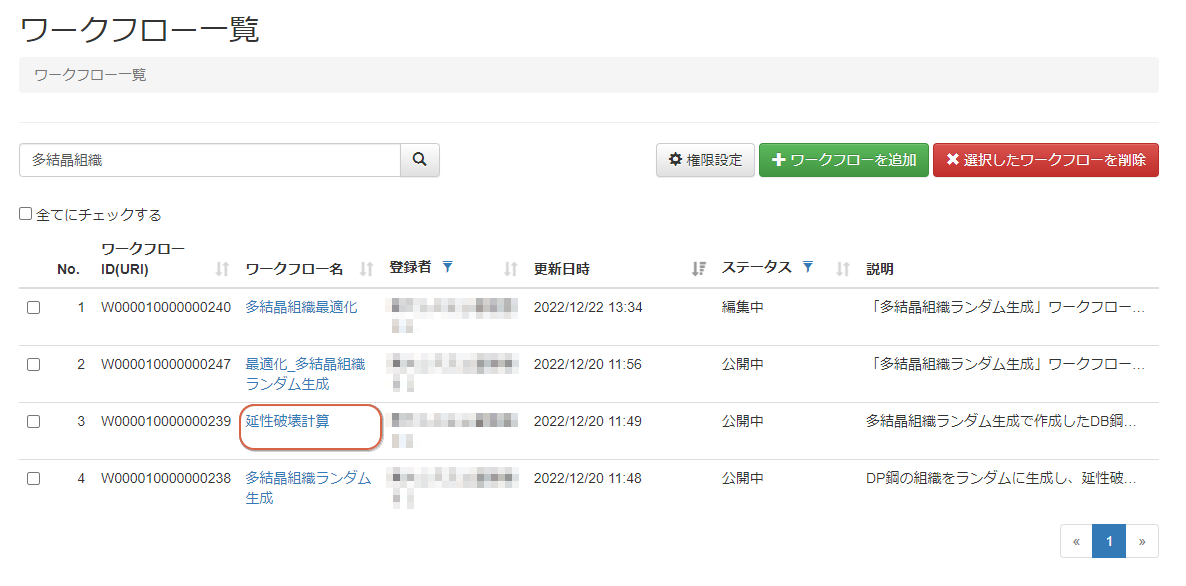This screenshot has height=586, width=1186.
Task: Open the ステータス filter funnel icon
Action: point(808,266)
